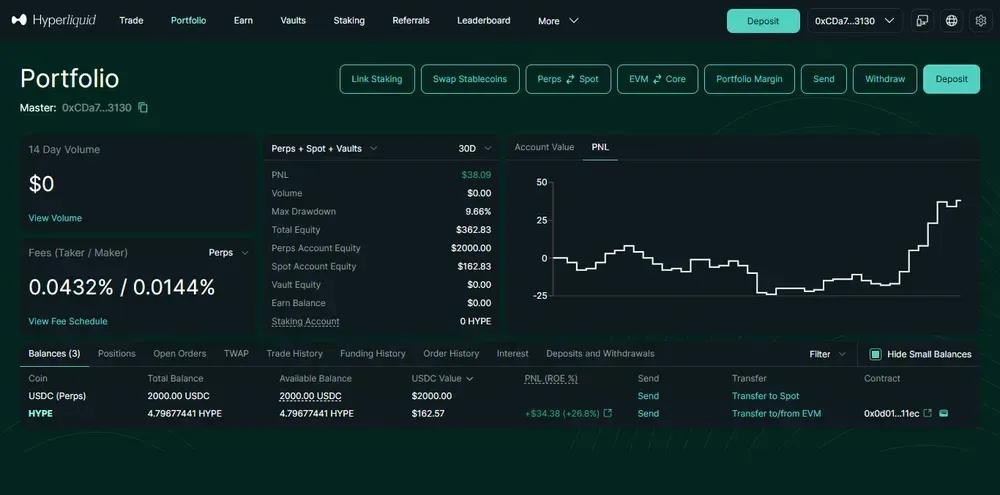Switch to the Positions tab
Viewport: 1000px width, 495px height.
(117, 353)
